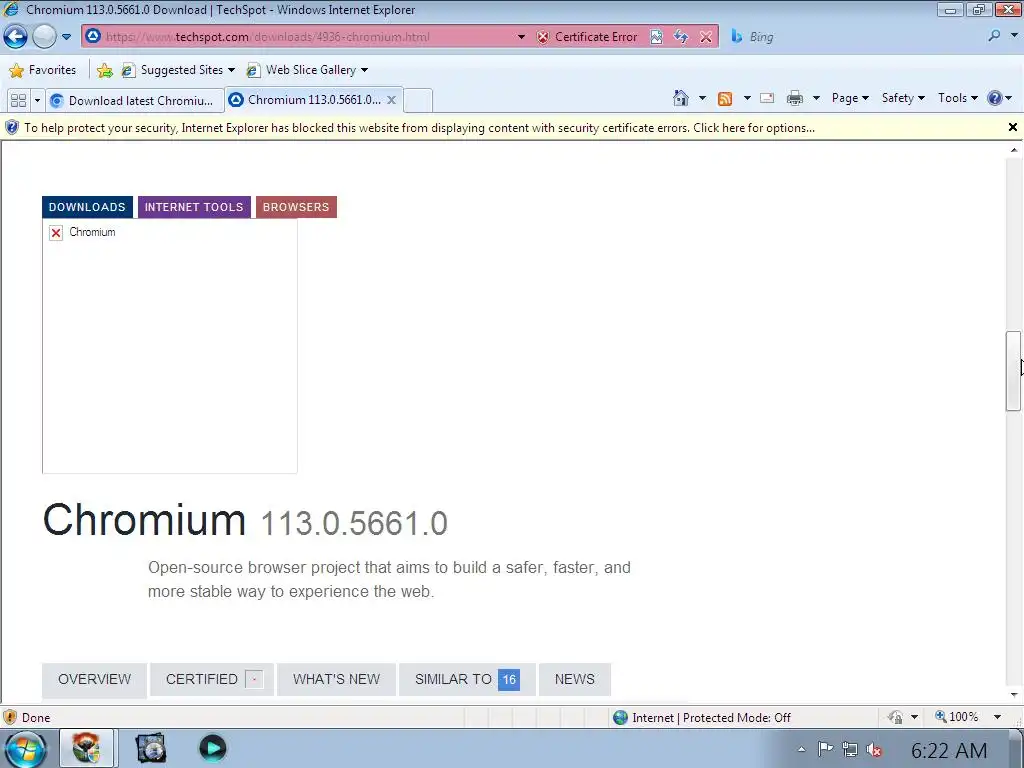Click the 6:22 AM system clock
Viewport: 1024px width, 768px height.
point(948,750)
